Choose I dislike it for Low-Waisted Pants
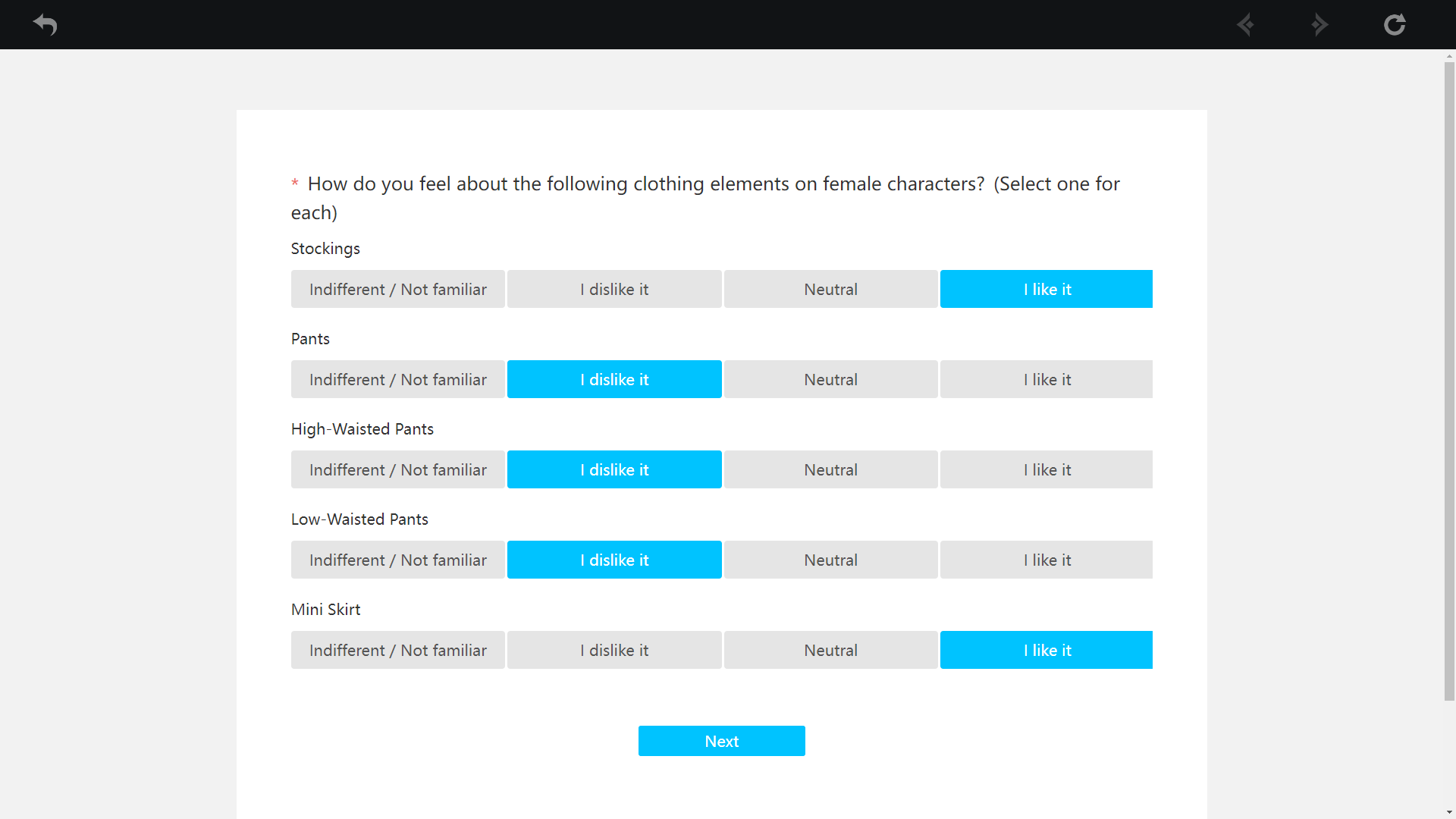1456x819 pixels. click(614, 560)
